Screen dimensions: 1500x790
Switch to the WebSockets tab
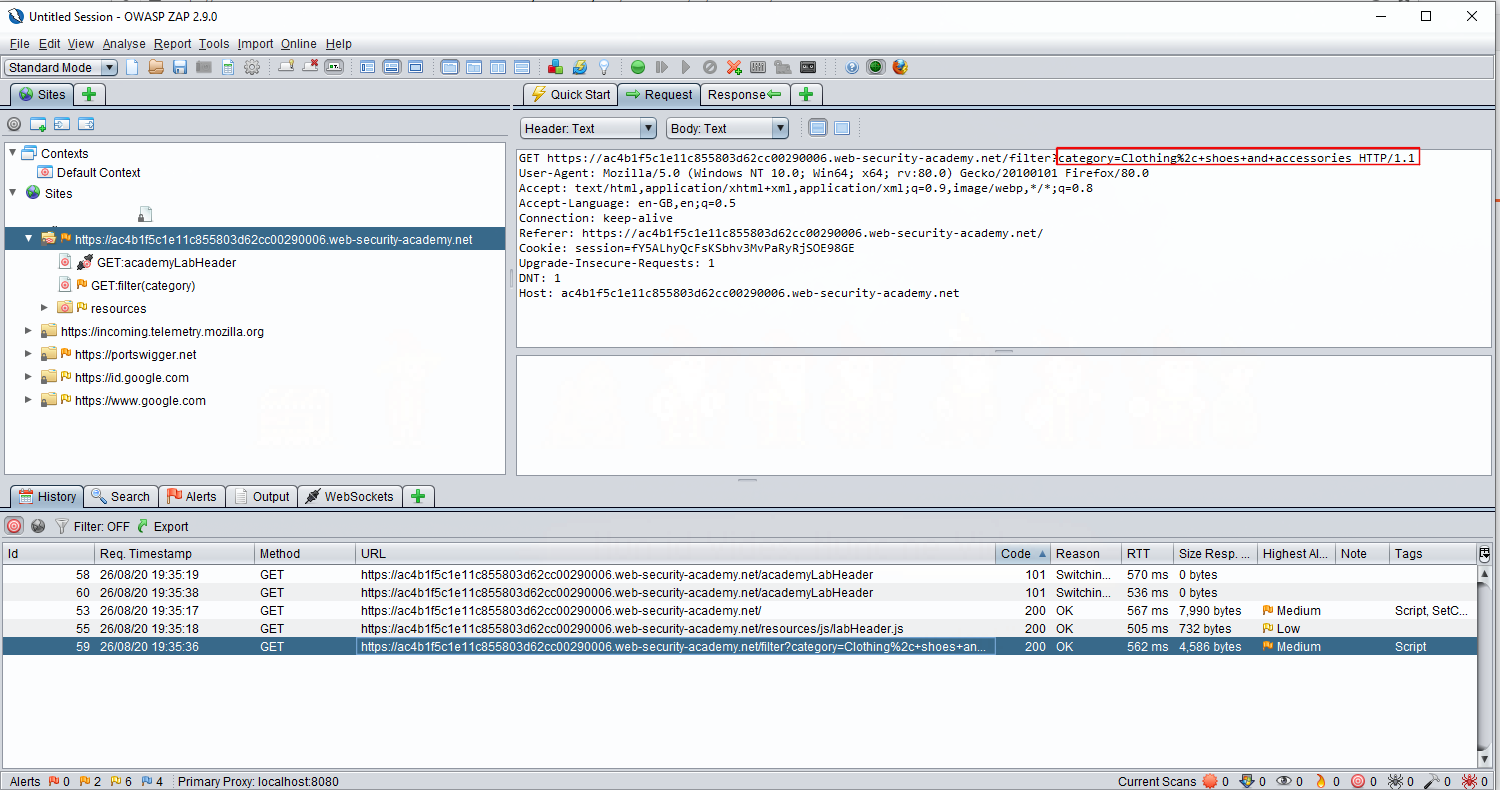coord(349,496)
